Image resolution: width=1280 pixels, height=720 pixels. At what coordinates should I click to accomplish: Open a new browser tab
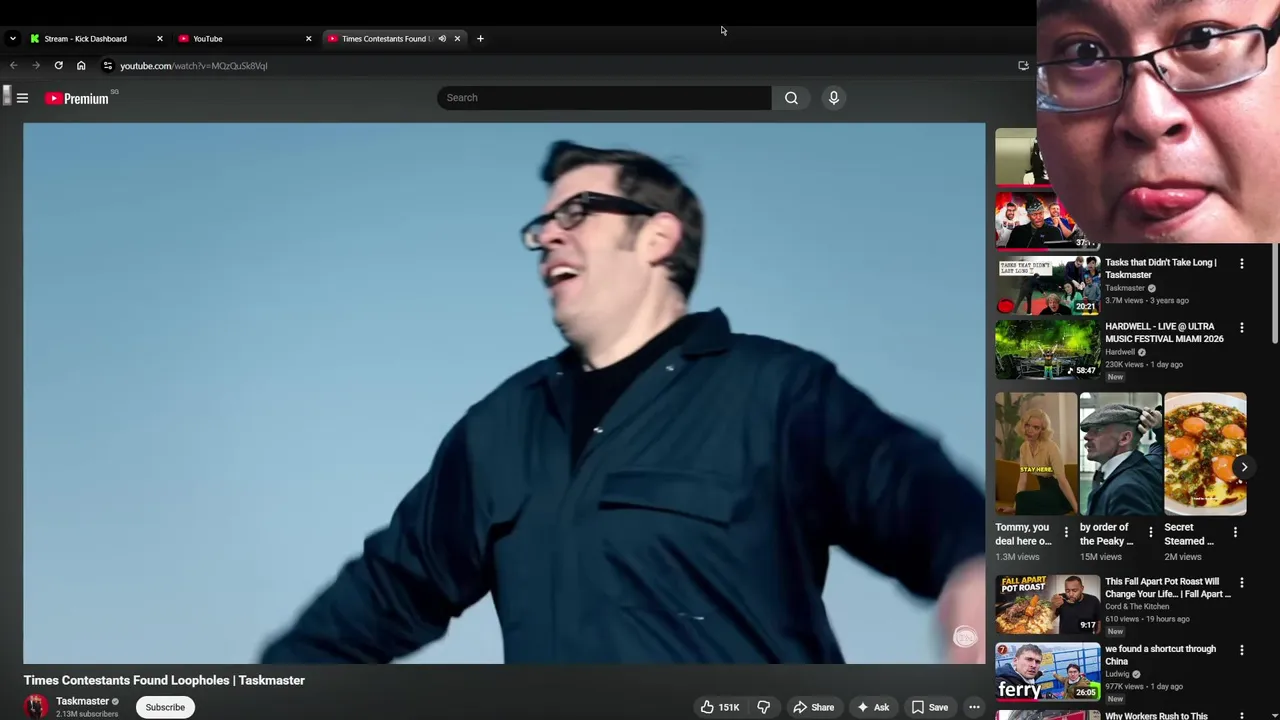pos(480,39)
